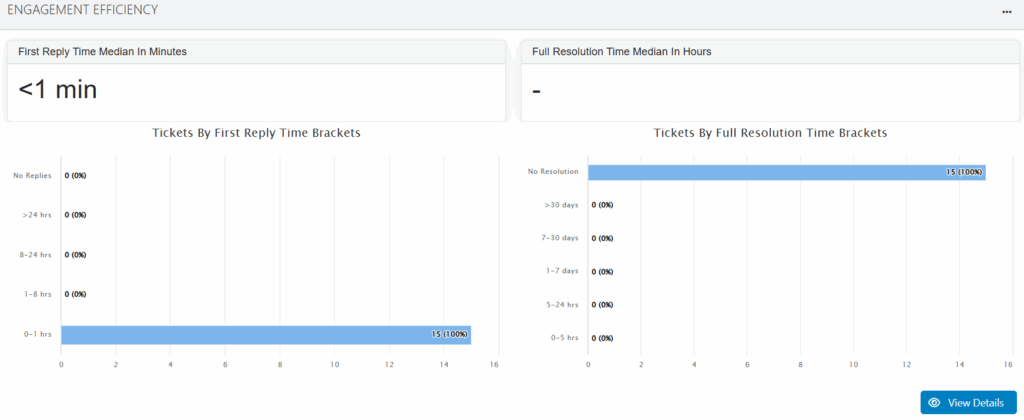This screenshot has height=420, width=1024.
Task: Select the '1-8 hrs' category label
Action: [x=37, y=294]
